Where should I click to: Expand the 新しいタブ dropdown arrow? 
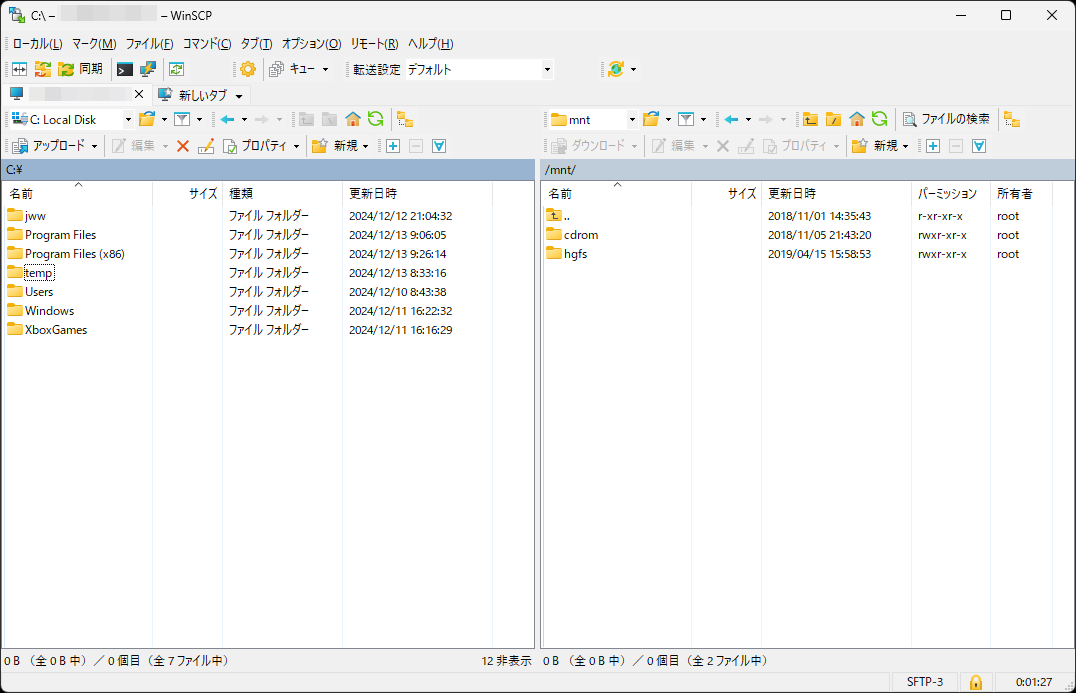pyautogui.click(x=237, y=95)
